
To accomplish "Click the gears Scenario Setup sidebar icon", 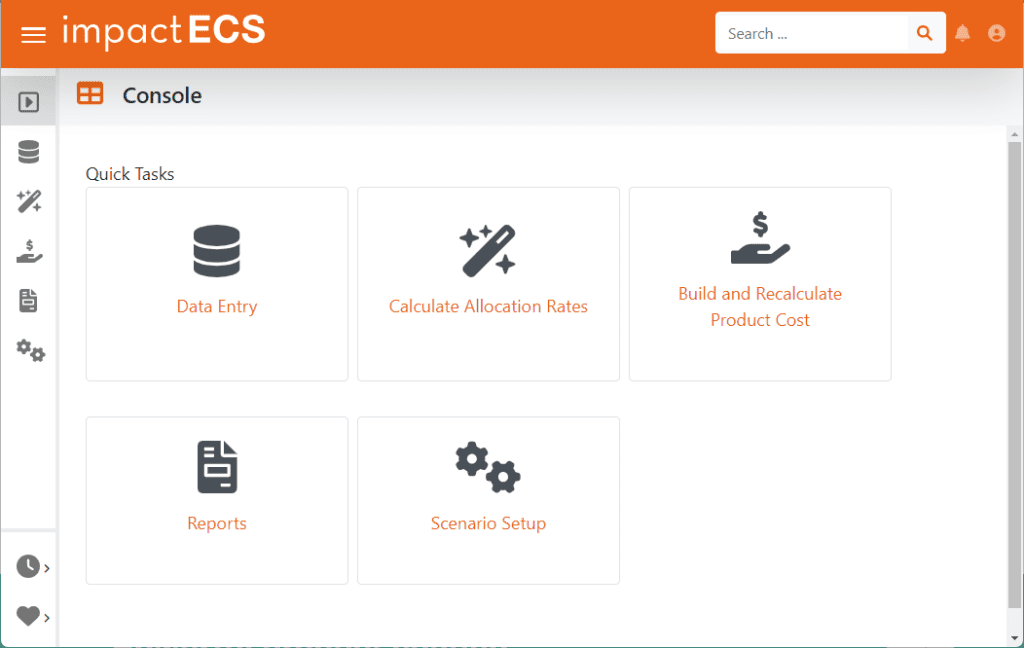I will point(30,350).
